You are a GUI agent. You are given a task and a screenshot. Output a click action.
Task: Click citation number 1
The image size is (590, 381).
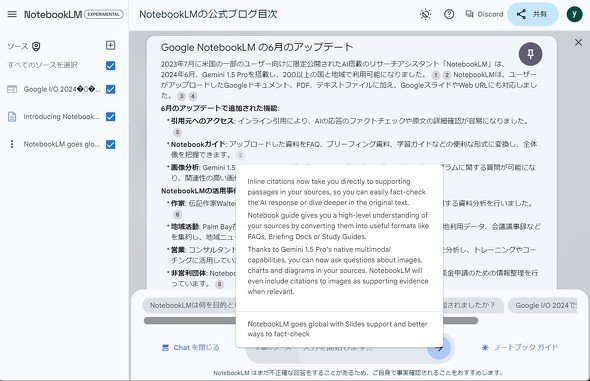coord(435,75)
